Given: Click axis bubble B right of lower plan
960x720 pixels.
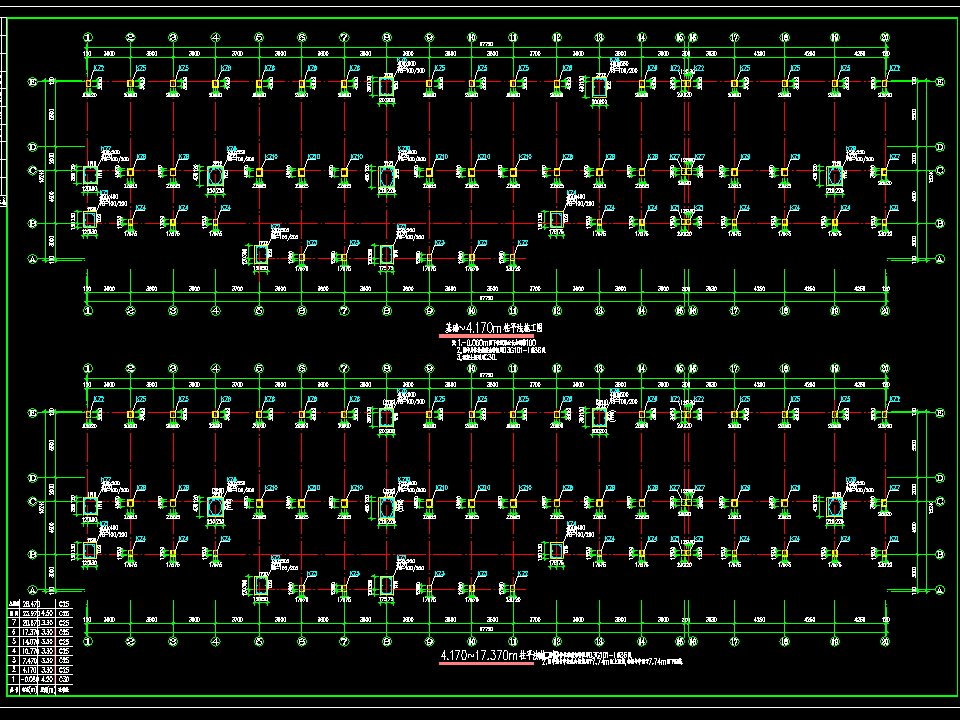Looking at the screenshot, I should [940, 553].
